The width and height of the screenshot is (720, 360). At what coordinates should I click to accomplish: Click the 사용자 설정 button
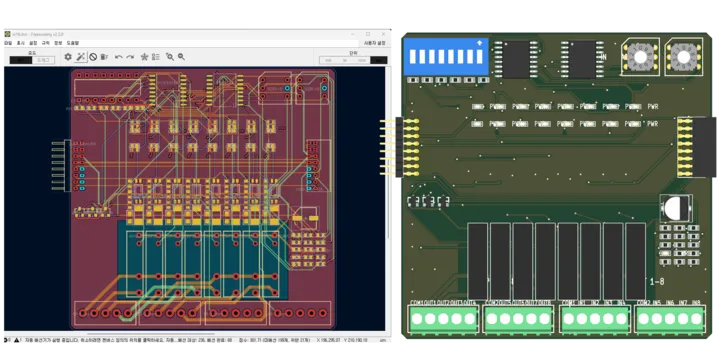[x=375, y=43]
